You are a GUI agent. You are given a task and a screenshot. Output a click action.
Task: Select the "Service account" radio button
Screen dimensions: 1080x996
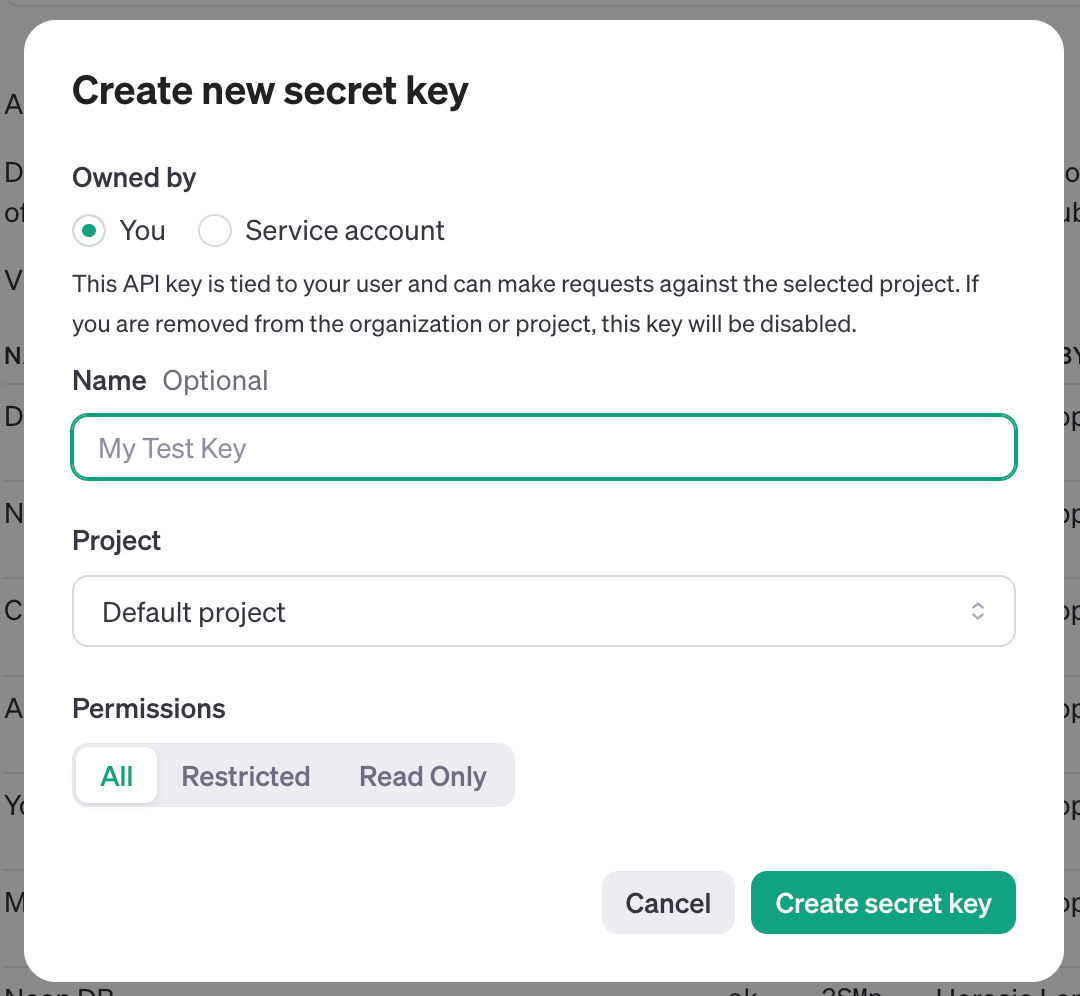[x=214, y=230]
